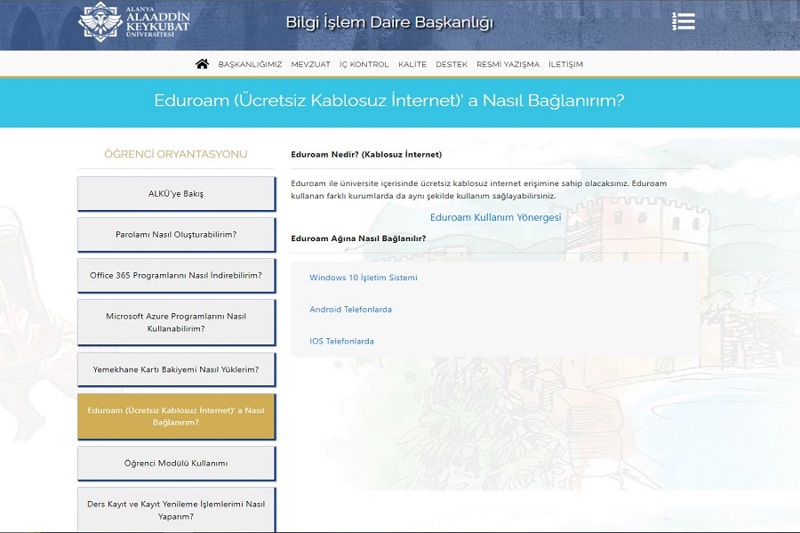Open IOS Telefonlarda instructions link
Image resolution: width=800 pixels, height=533 pixels.
click(x=341, y=341)
